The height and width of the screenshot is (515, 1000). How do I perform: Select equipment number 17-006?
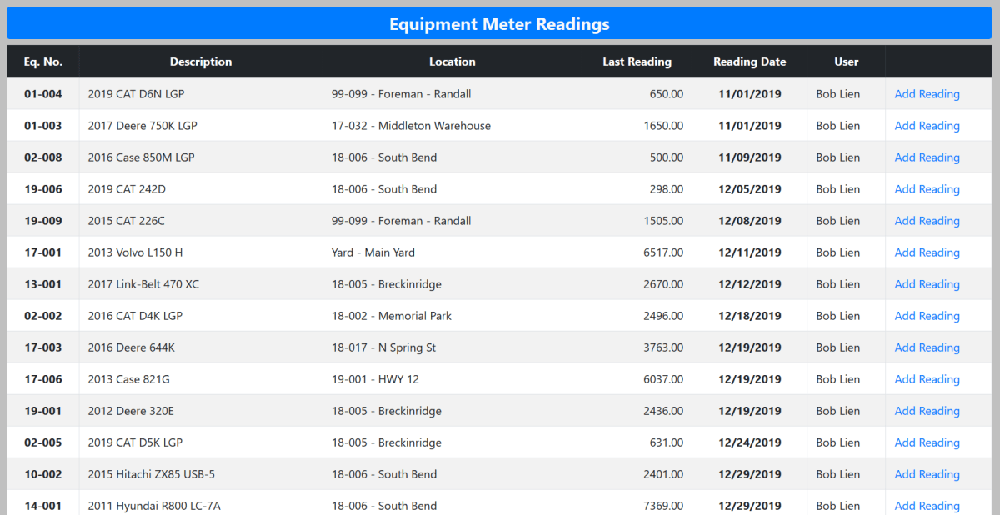coord(43,379)
